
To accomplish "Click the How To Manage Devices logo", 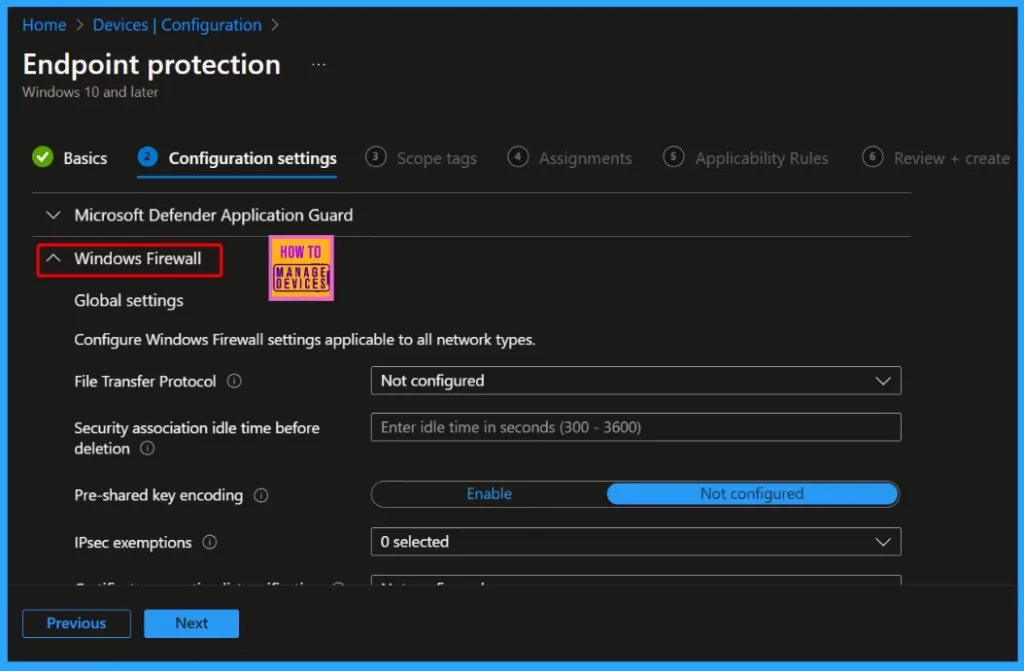I will point(301,268).
